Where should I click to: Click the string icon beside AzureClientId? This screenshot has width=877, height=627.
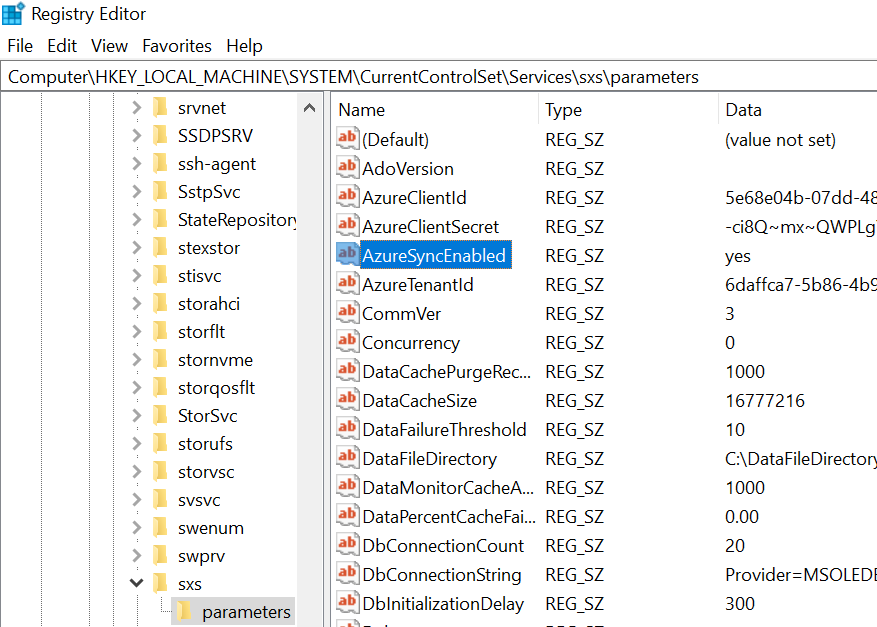point(347,197)
